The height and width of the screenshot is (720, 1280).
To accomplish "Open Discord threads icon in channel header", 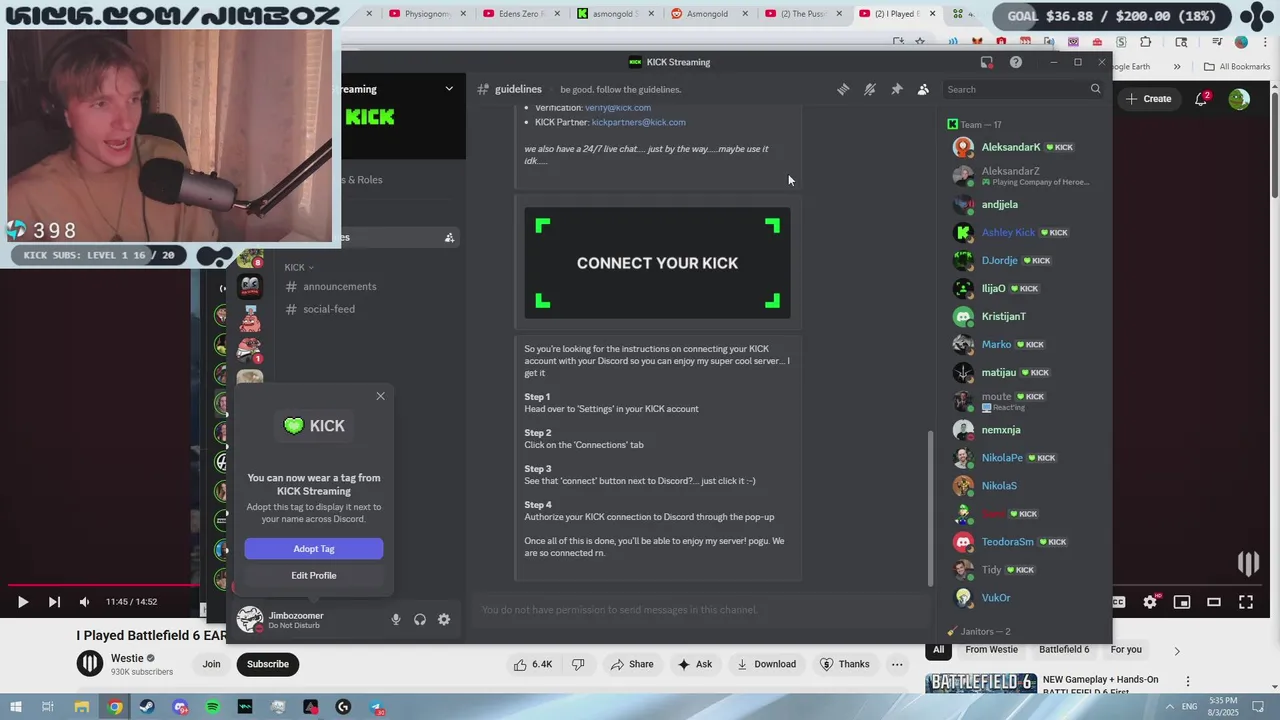I will [x=843, y=89].
